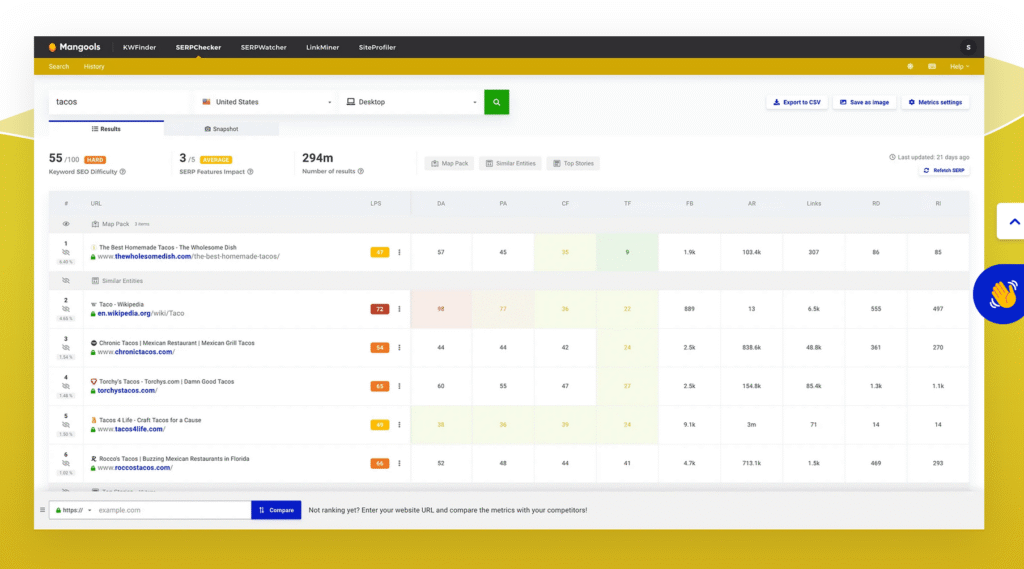Open en.wikipedia.org/wiki/Taco link
This screenshot has width=1024, height=569.
pyautogui.click(x=140, y=314)
